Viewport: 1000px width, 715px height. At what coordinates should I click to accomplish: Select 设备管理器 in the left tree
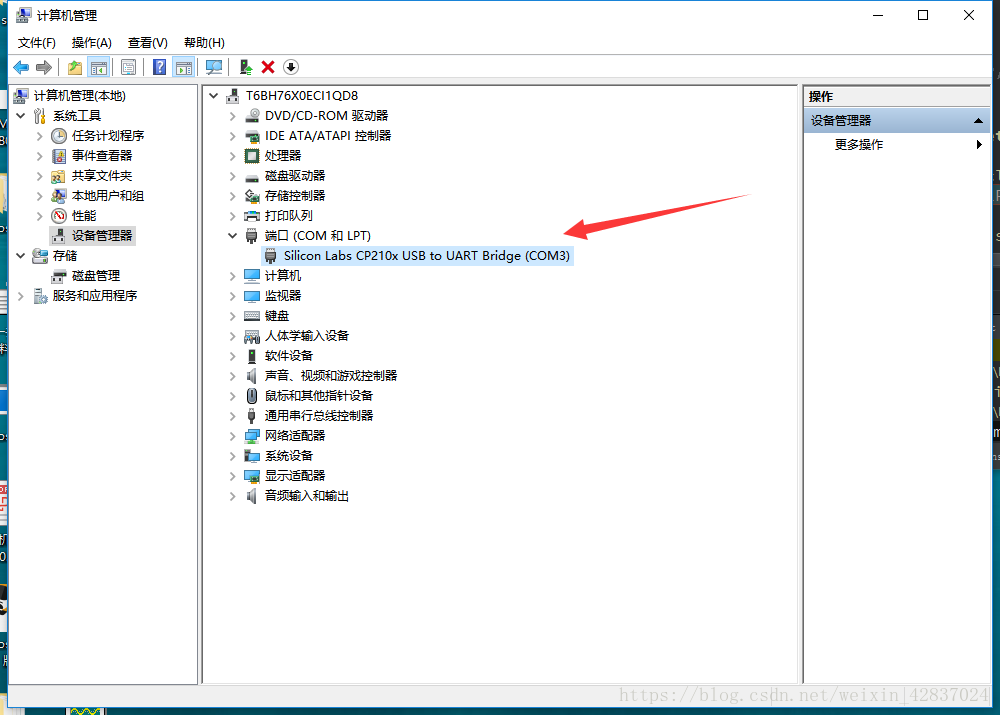click(92, 236)
